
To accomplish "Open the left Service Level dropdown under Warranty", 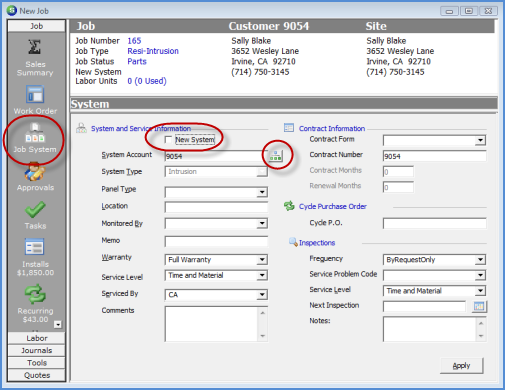I will tap(262, 275).
